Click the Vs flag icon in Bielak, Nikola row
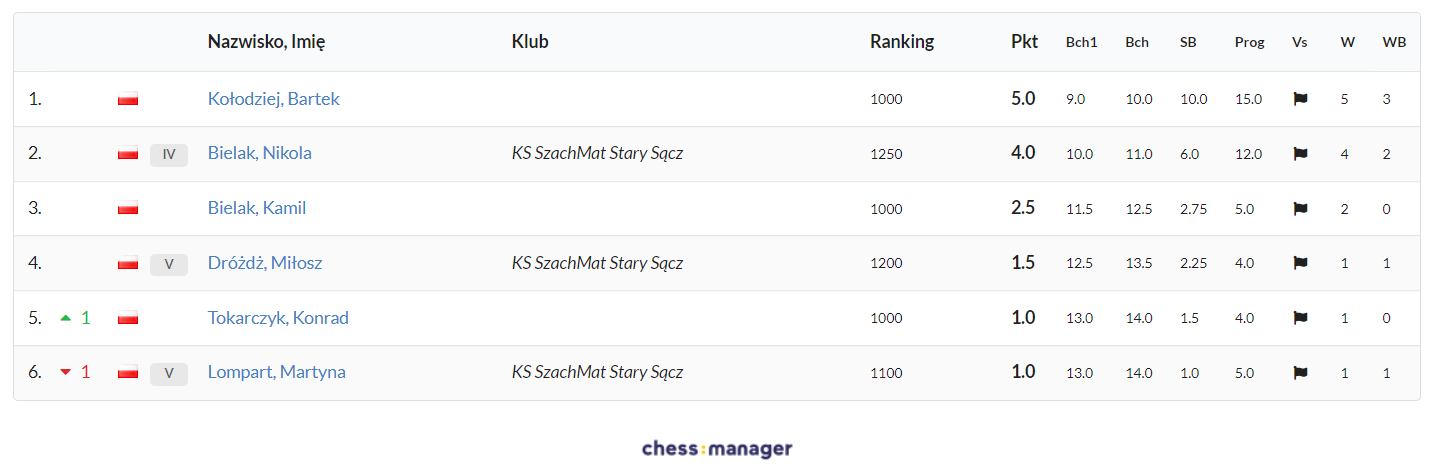Image resolution: width=1433 pixels, height=468 pixels. [1300, 154]
